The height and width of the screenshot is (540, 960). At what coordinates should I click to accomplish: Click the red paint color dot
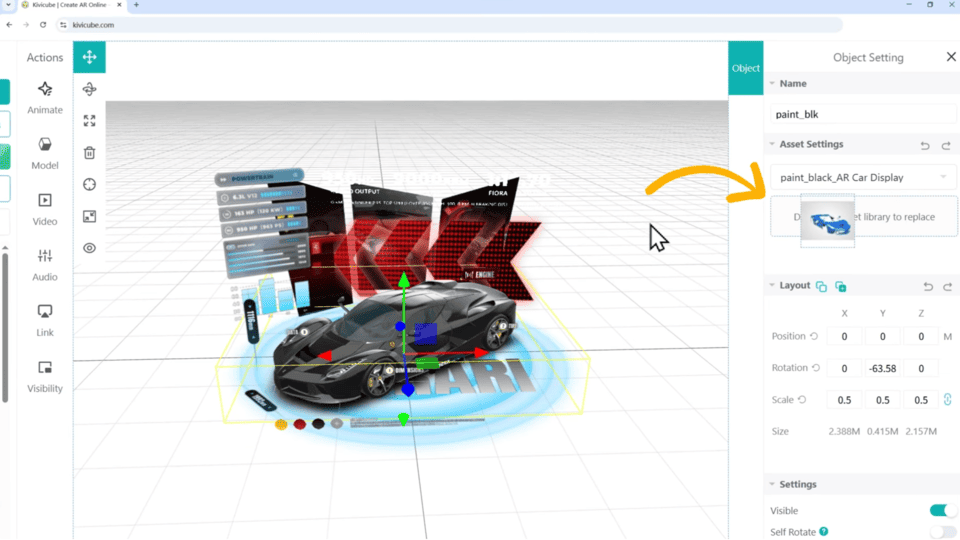tap(299, 424)
